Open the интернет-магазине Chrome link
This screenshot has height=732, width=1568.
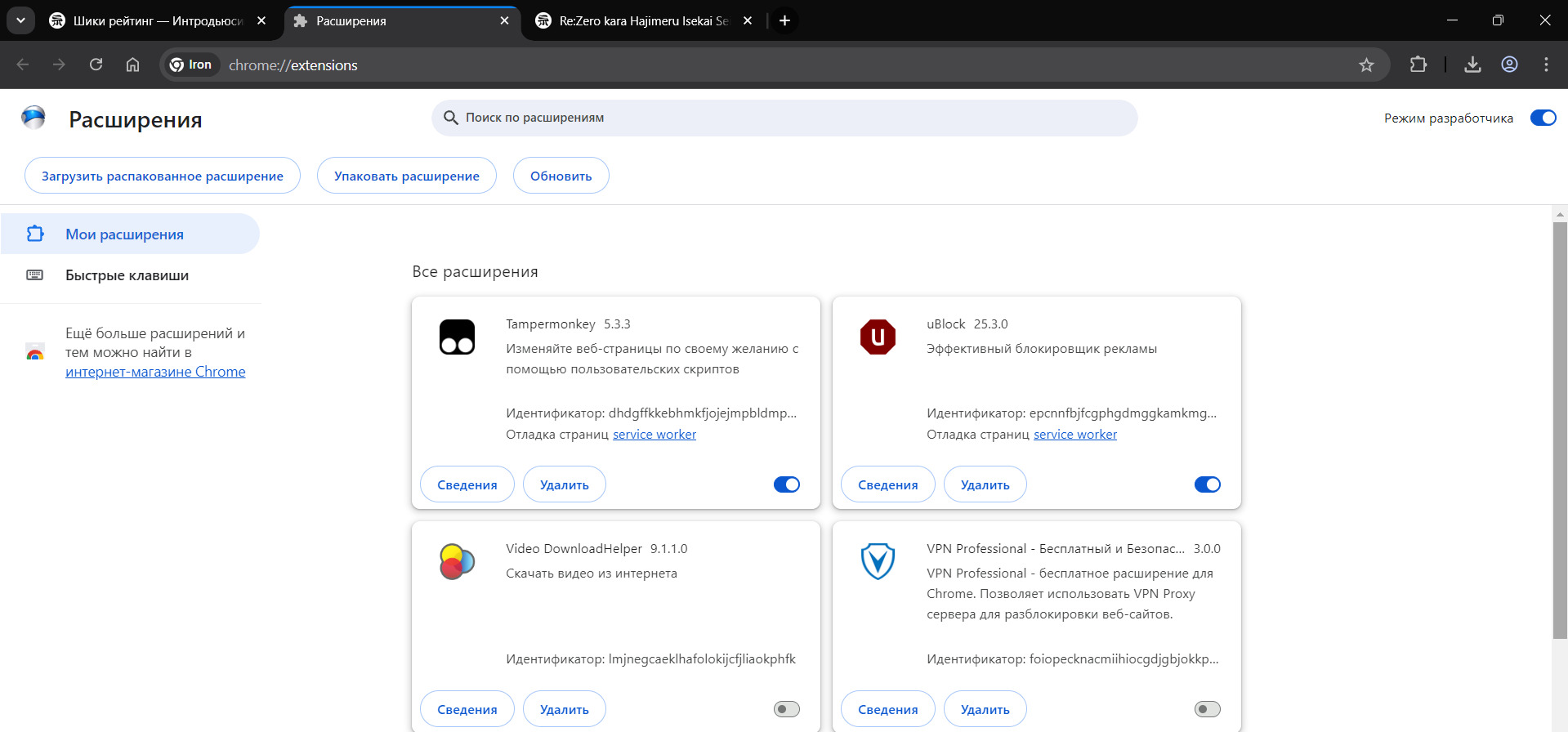click(155, 372)
